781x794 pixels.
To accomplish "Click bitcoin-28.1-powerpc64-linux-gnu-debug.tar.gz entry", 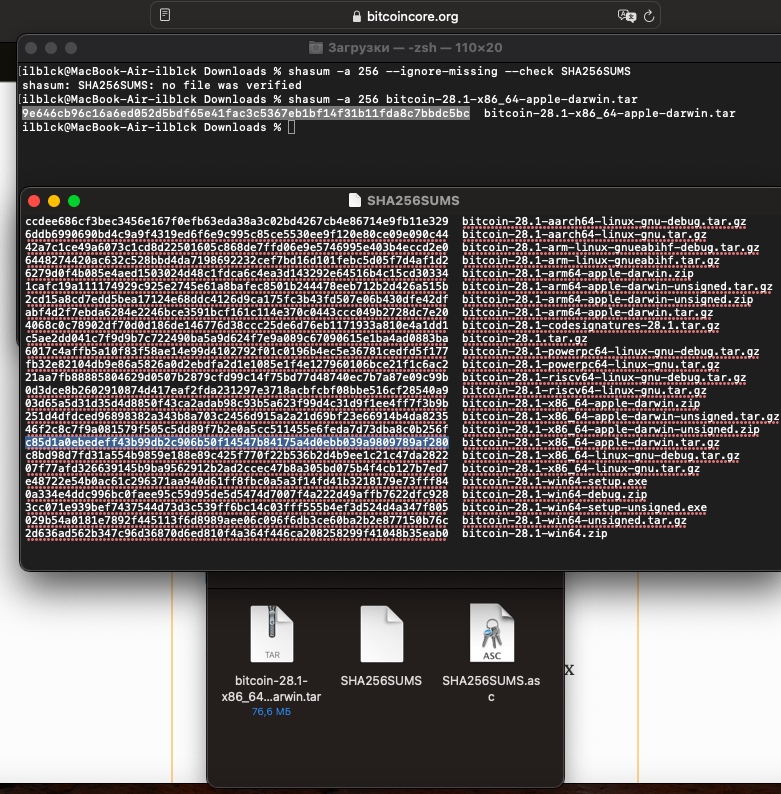I will pyautogui.click(x=610, y=351).
